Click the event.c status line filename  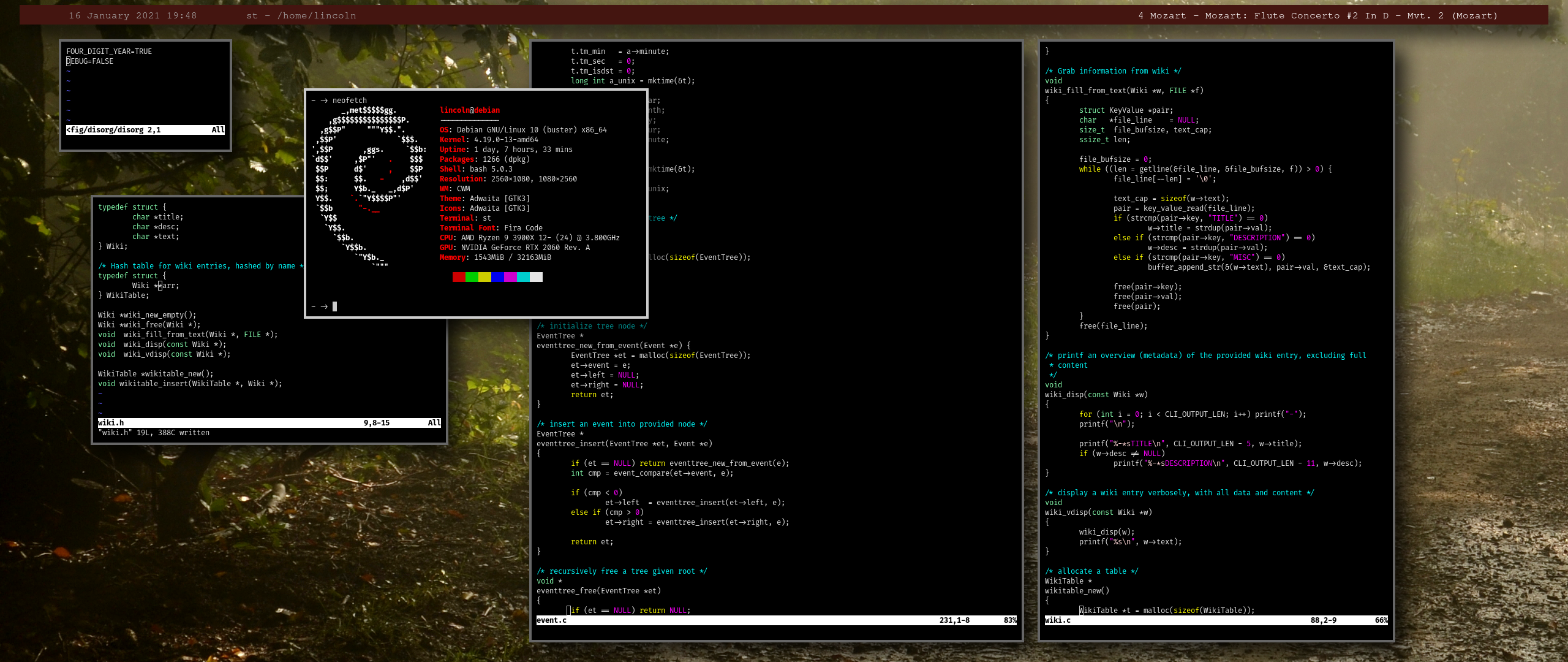(551, 620)
